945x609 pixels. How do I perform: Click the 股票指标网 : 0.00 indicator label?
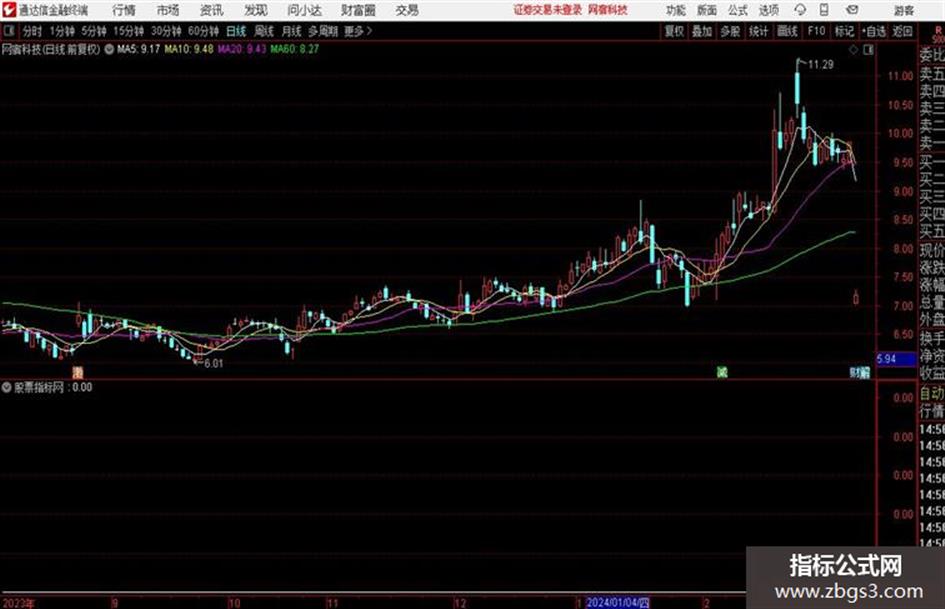tap(53, 387)
